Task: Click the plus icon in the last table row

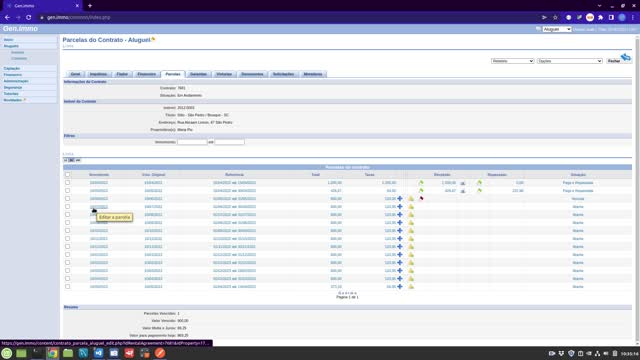Action: pos(400,287)
